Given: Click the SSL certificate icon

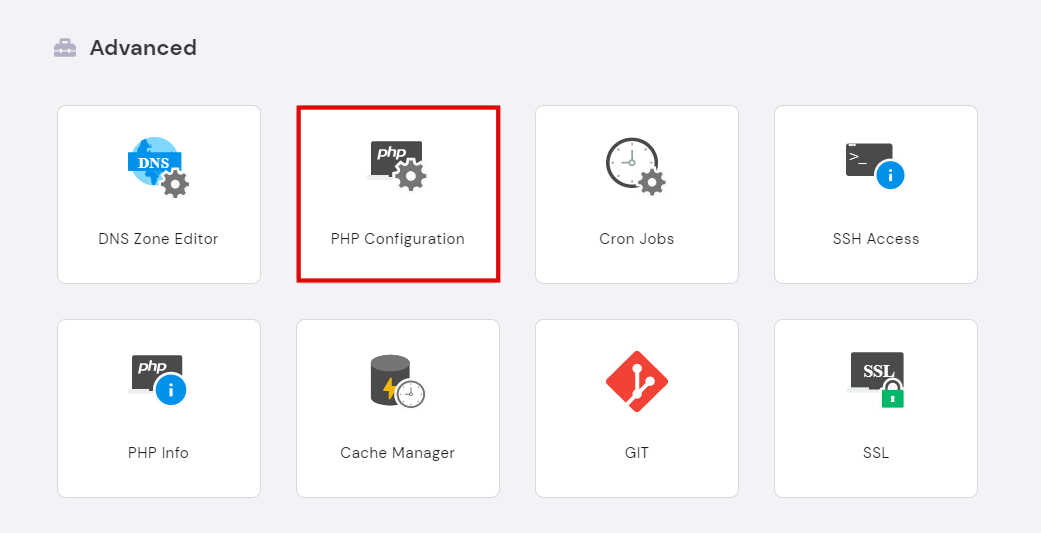Looking at the screenshot, I should pyautogui.click(x=876, y=379).
